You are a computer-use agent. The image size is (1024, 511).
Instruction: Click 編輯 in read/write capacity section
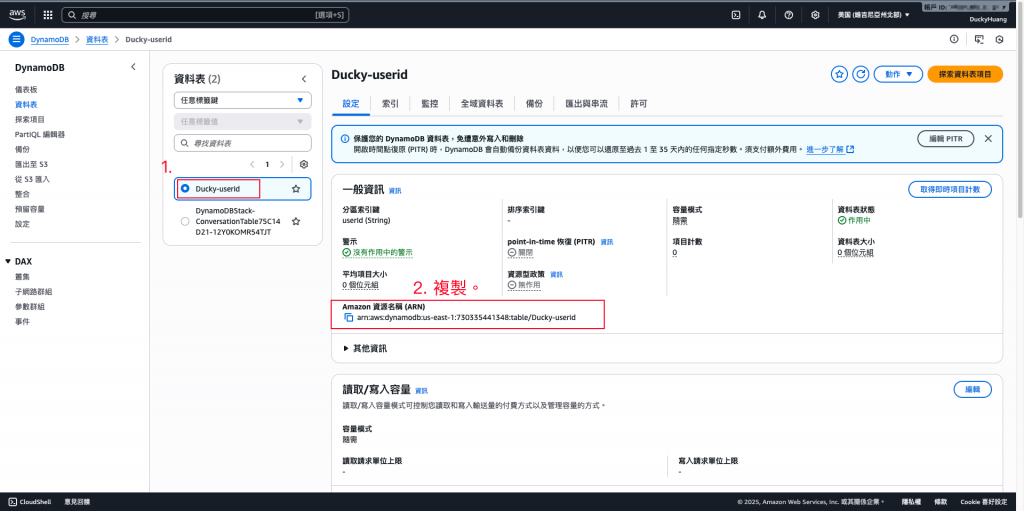click(972, 389)
